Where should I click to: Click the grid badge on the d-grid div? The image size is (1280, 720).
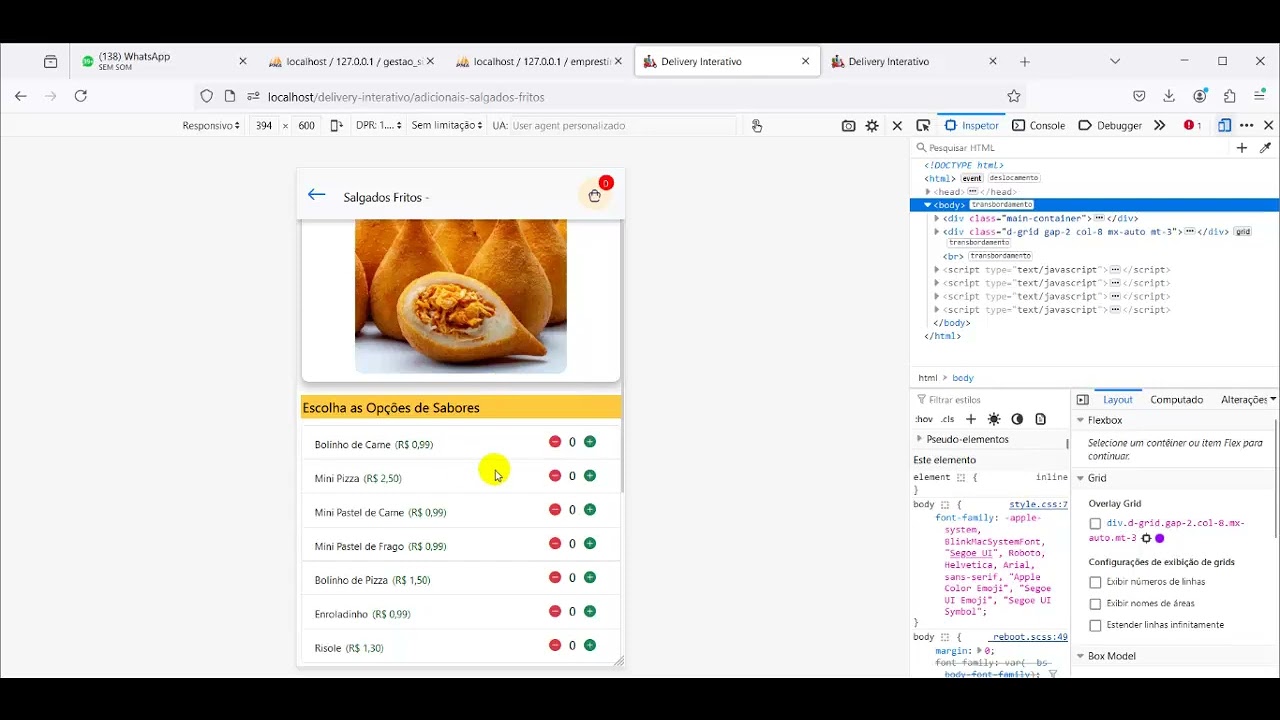[1242, 232]
